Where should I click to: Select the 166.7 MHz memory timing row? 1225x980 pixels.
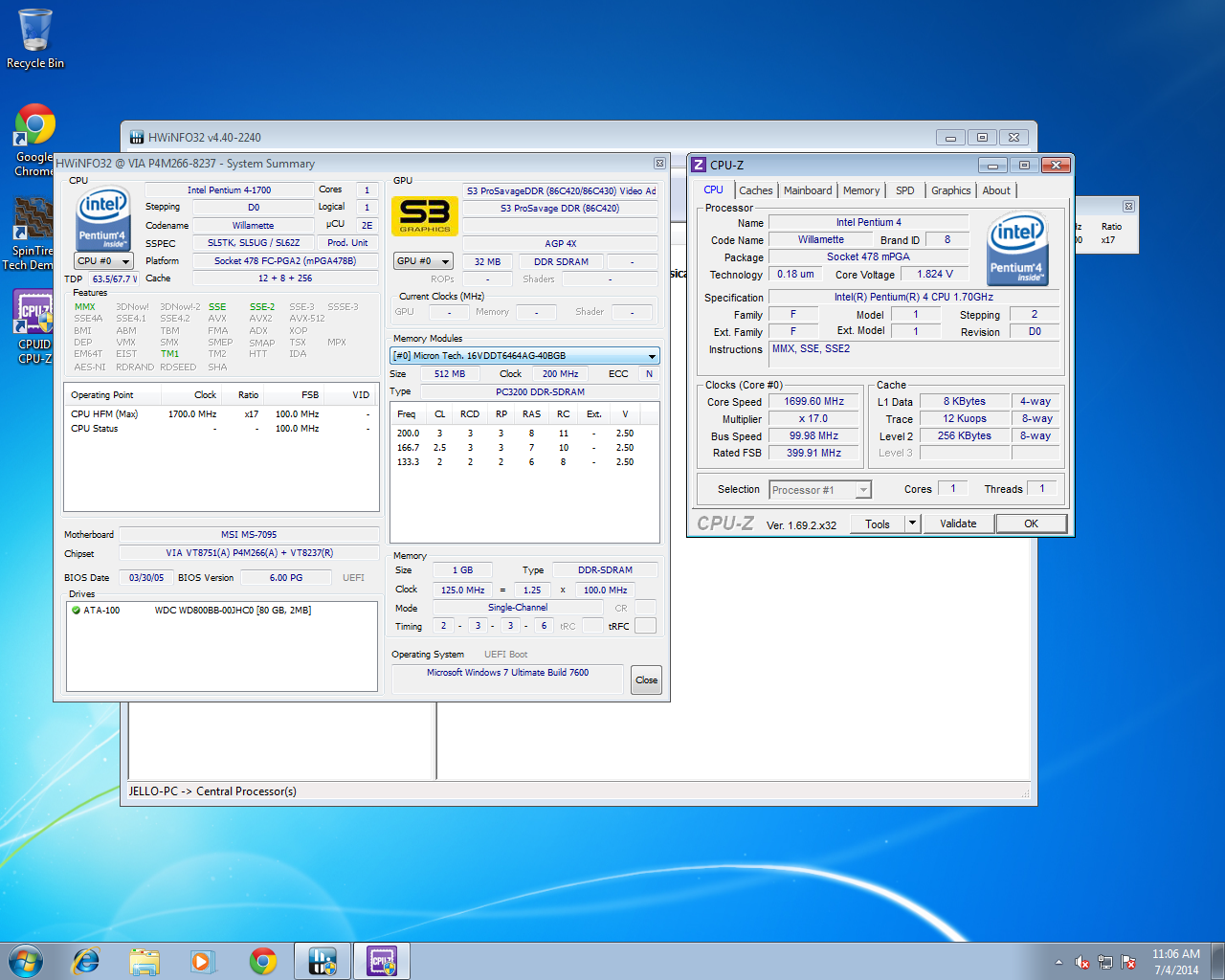click(524, 448)
